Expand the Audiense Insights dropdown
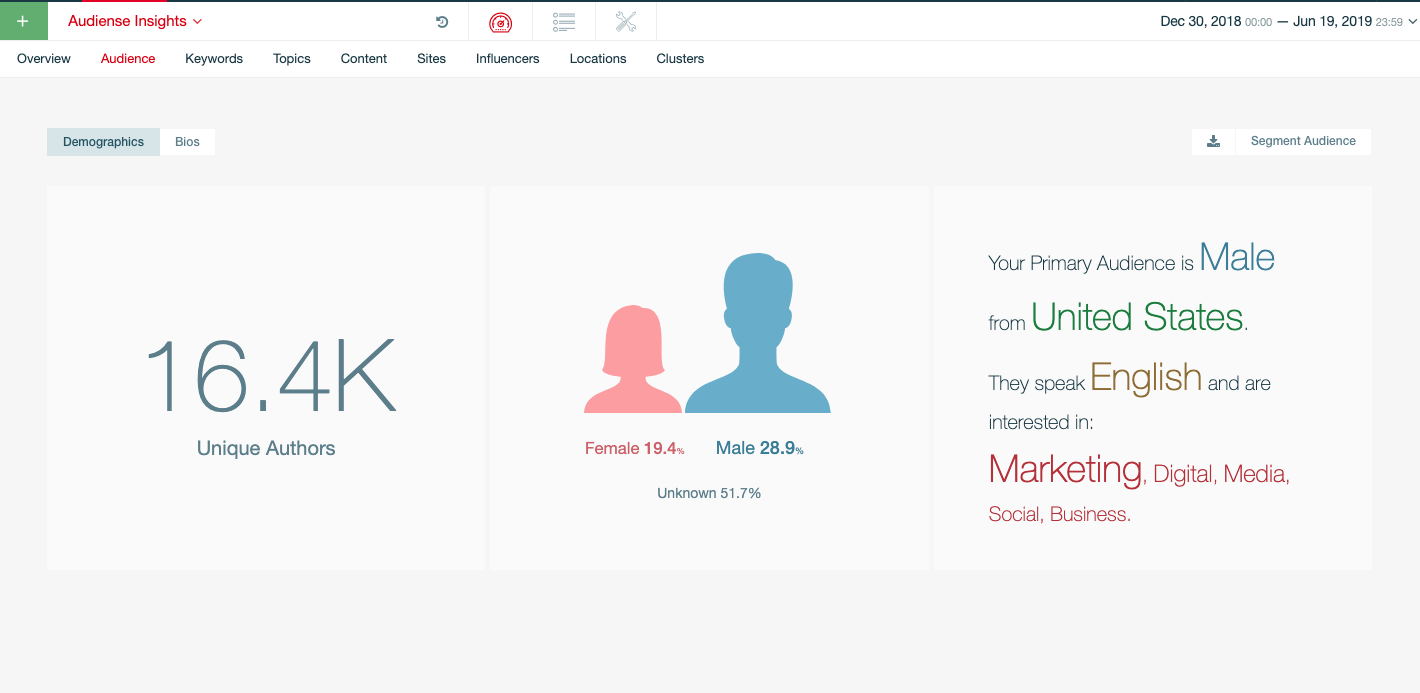1420x693 pixels. point(135,21)
